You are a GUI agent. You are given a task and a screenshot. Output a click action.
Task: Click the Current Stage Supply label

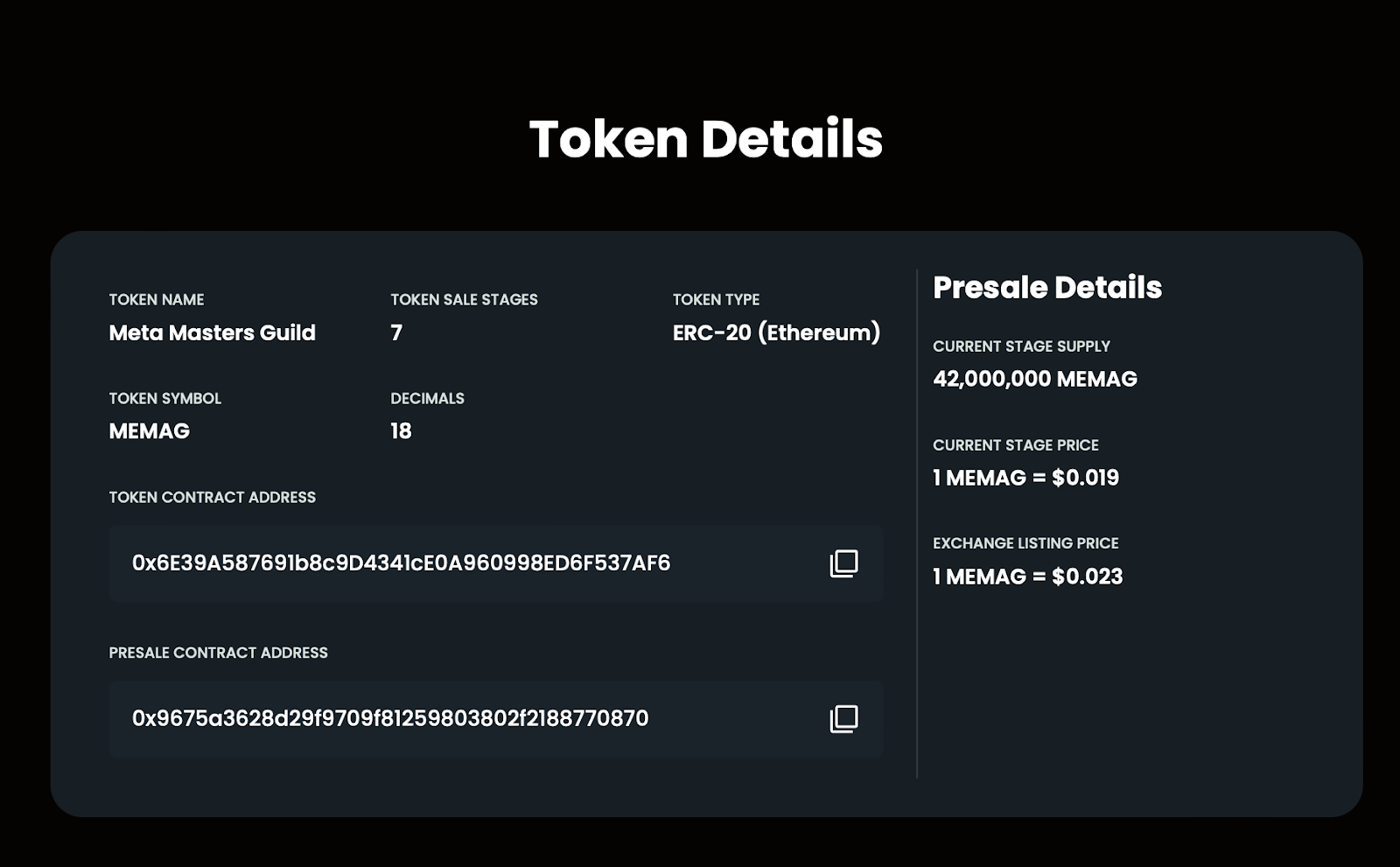click(1021, 346)
